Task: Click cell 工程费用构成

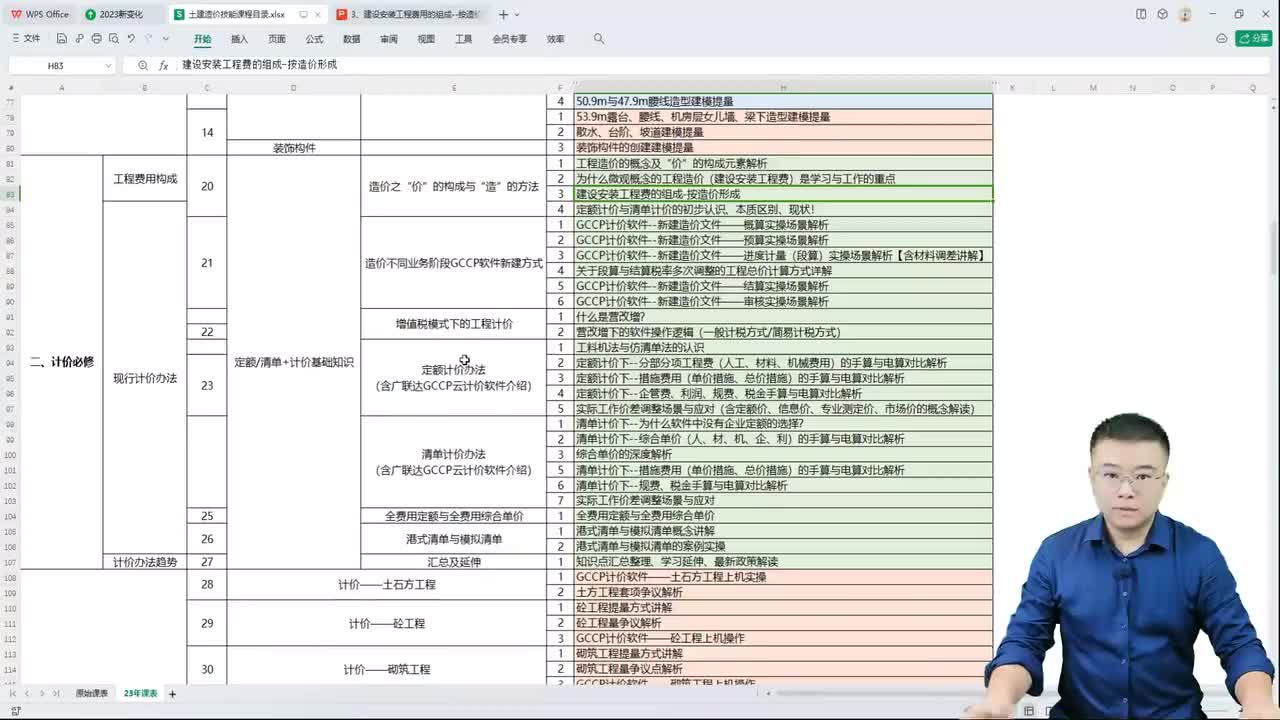Action: click(145, 179)
